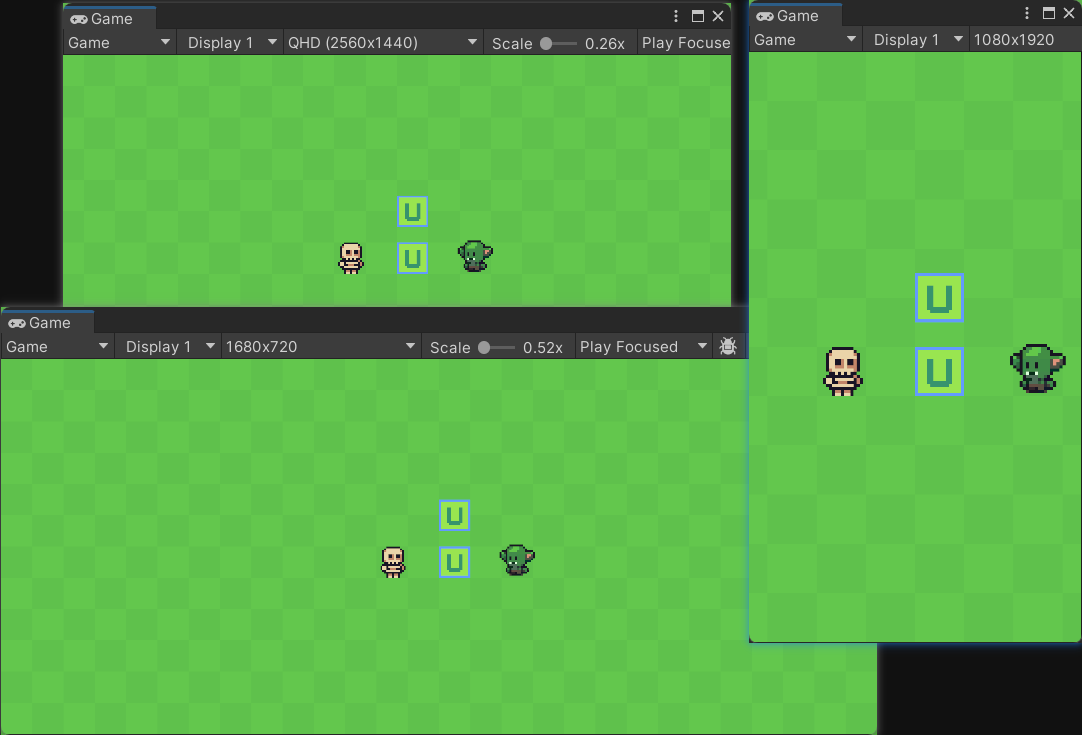Click the 0.26x scale value in the QHD window

pyautogui.click(x=604, y=43)
